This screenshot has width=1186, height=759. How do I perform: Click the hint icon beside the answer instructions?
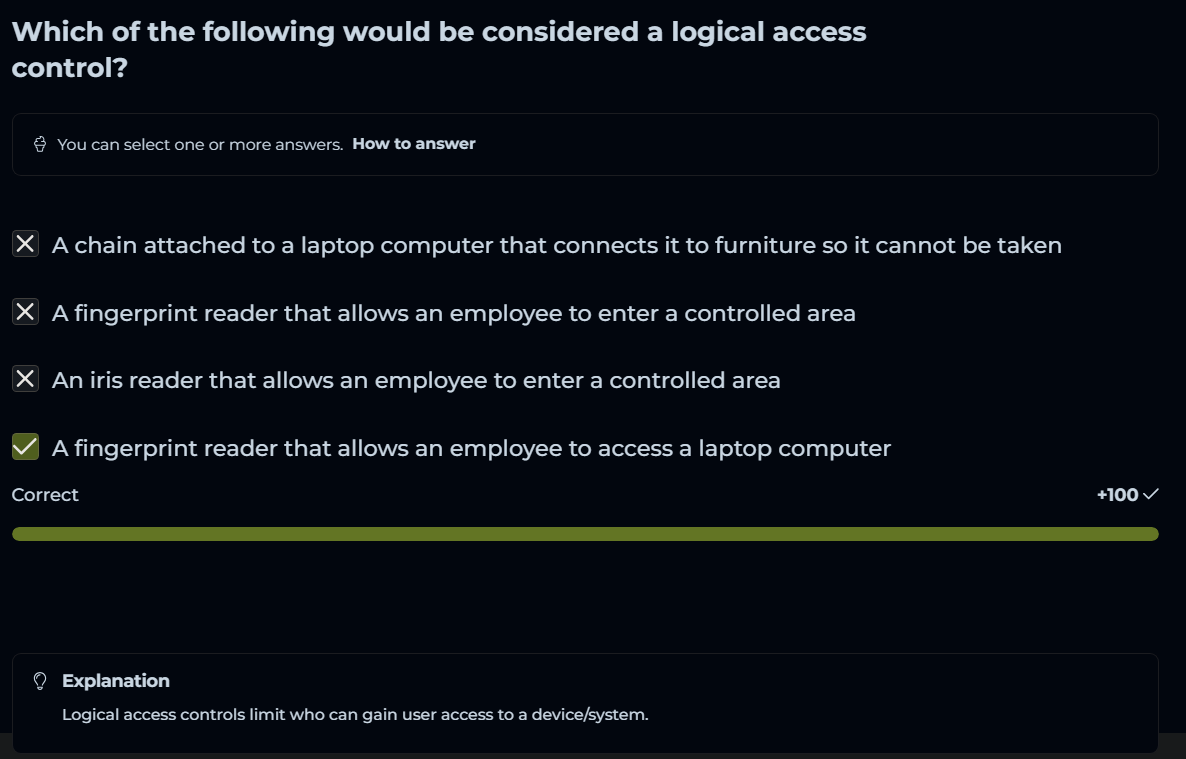click(x=40, y=145)
